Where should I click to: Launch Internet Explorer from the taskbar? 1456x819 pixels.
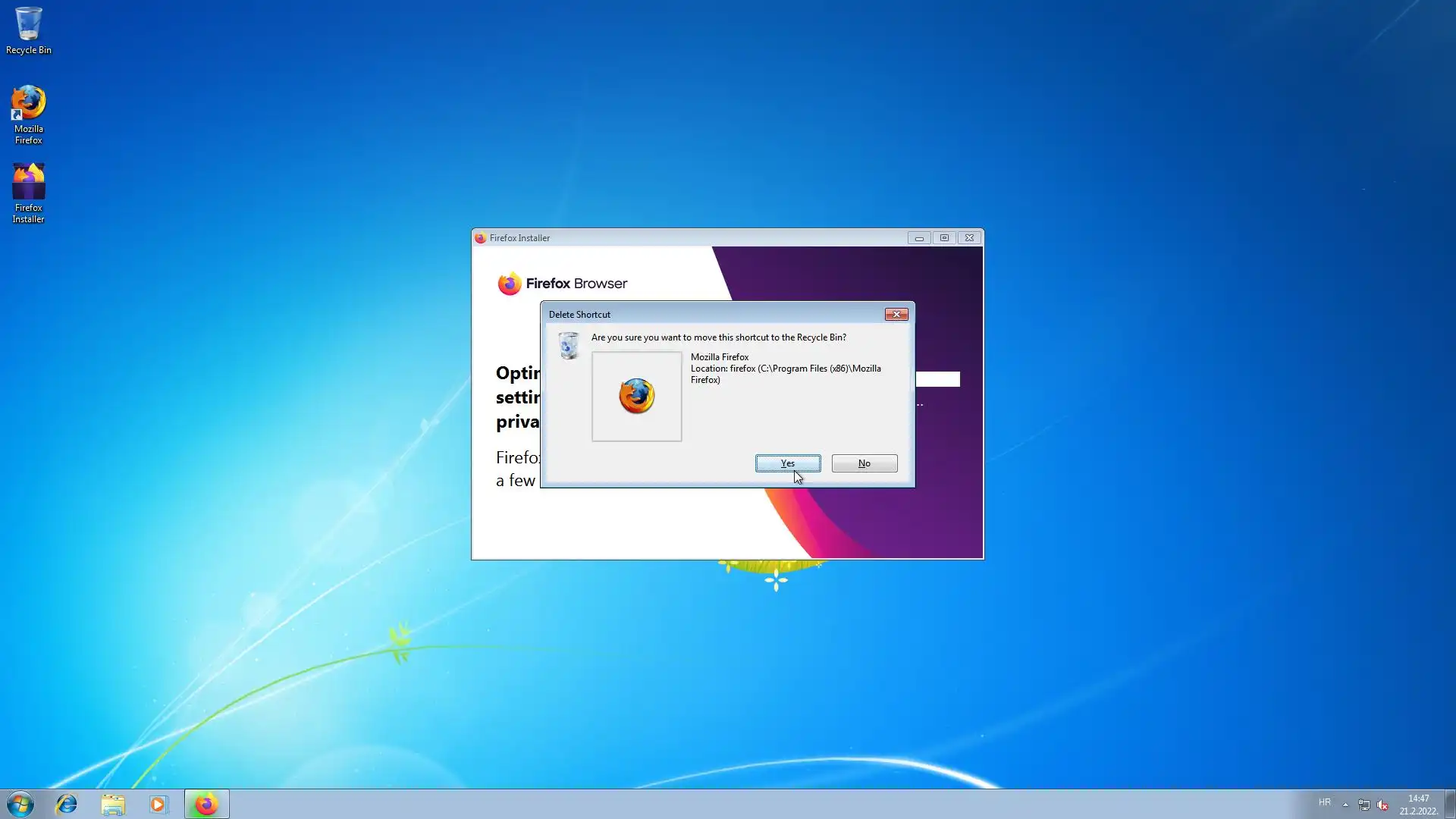click(67, 804)
